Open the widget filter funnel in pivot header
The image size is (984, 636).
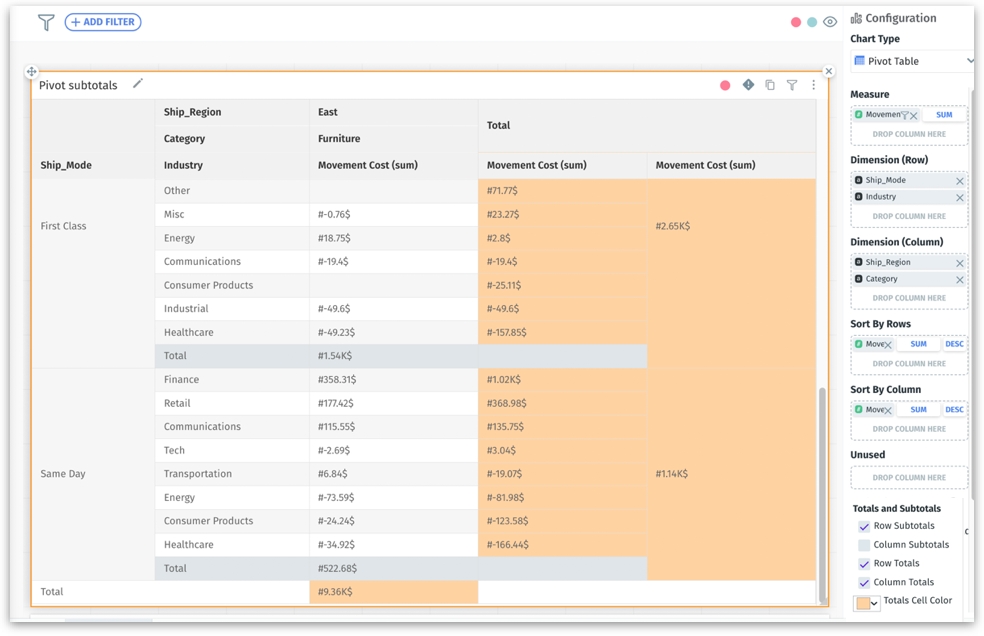[x=792, y=85]
